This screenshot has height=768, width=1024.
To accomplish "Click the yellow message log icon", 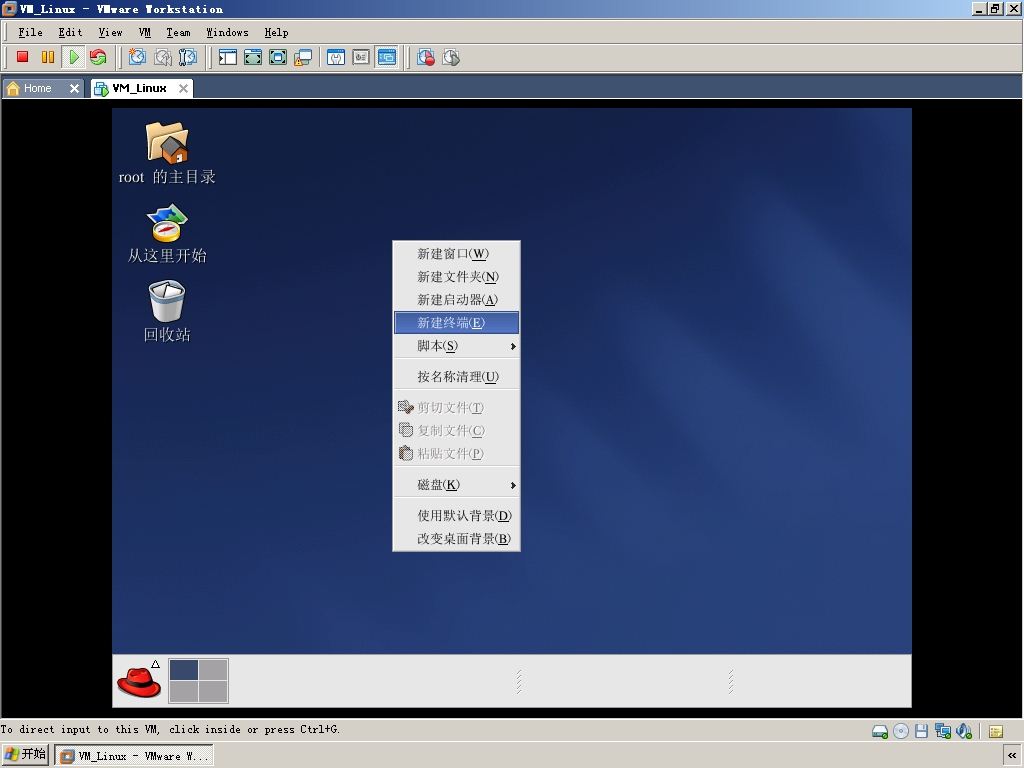I will [x=996, y=731].
